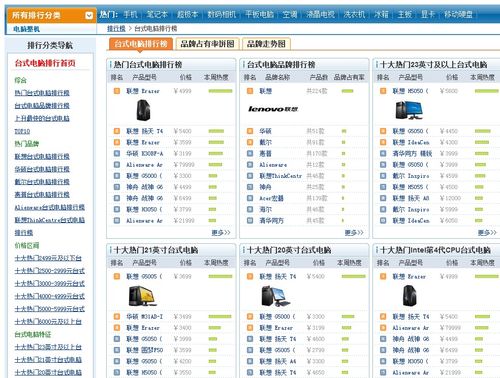
Task: Open Alienware ¥79999 in 热门台式电脑排行榜
Action: [x=144, y=165]
